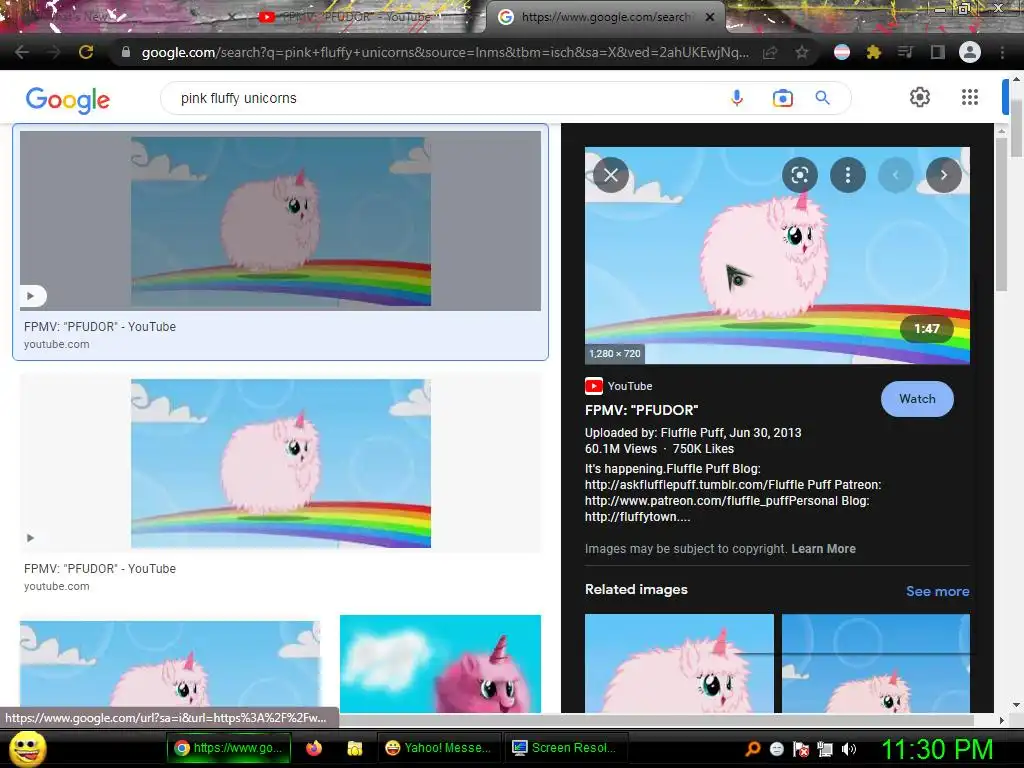Open the media controls playlist icon
Image resolution: width=1024 pixels, height=768 pixels.
pos(906,52)
